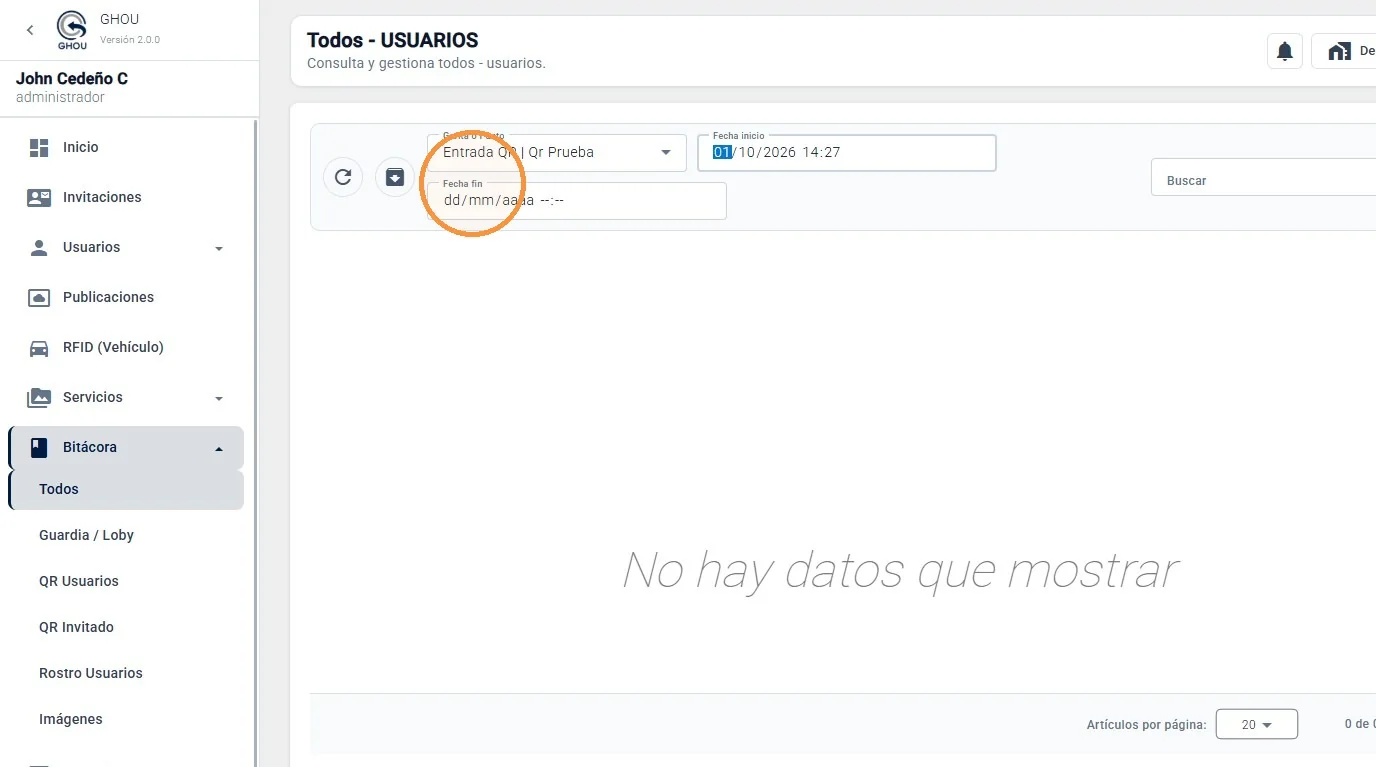Click the Todos - USUARIOS page title

coord(393,40)
